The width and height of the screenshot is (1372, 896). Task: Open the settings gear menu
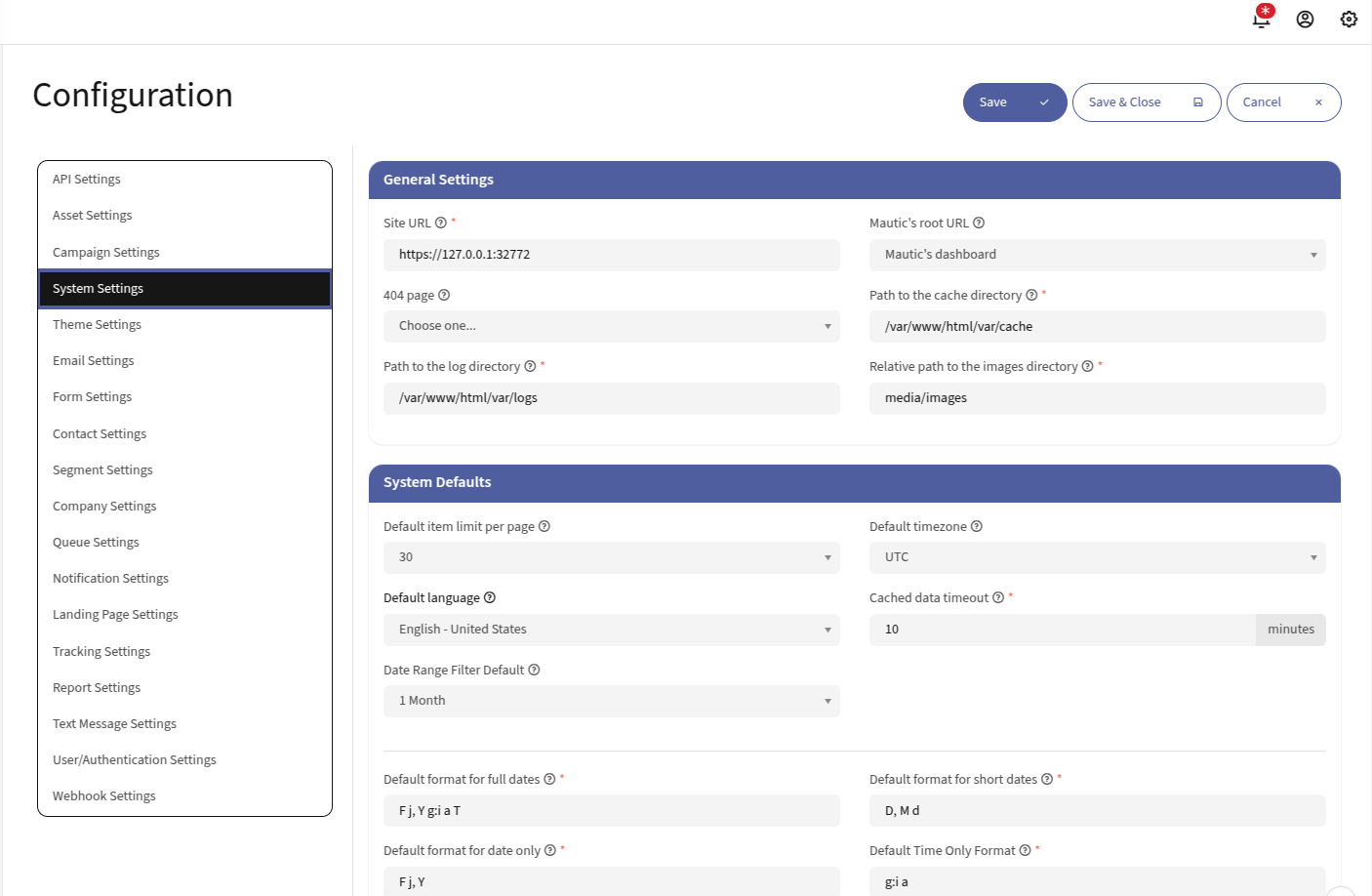1348,19
